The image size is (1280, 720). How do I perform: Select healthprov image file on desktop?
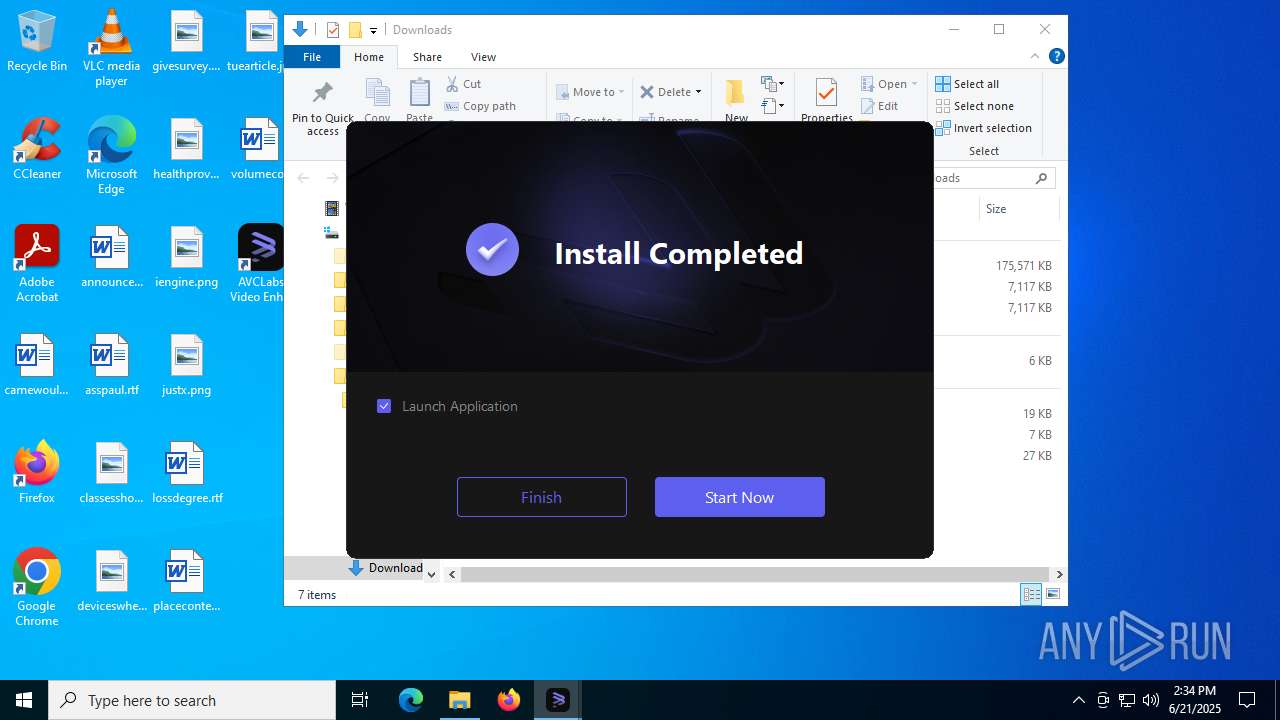click(186, 149)
